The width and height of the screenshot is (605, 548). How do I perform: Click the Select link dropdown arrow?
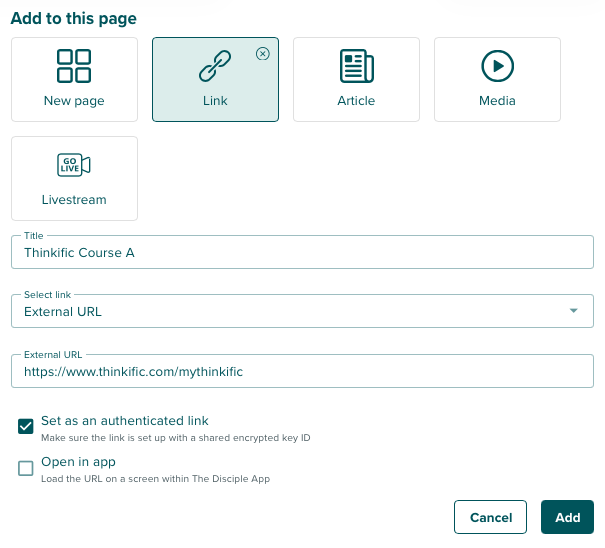(573, 311)
